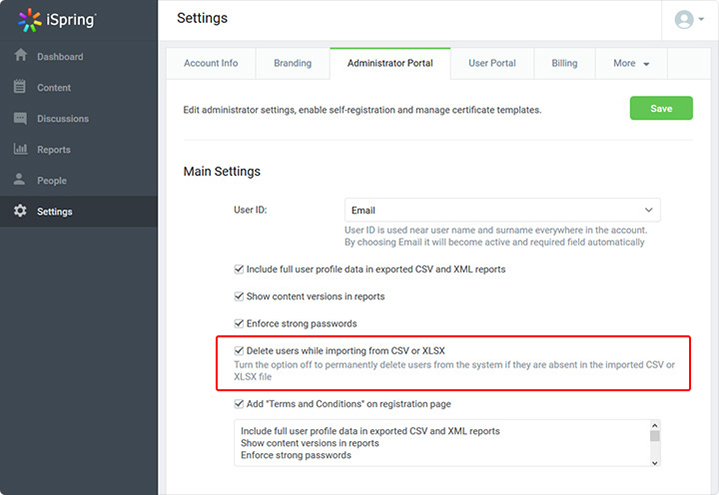This screenshot has height=495, width=719.
Task: Open Dashboard in the sidebar
Action: (x=78, y=56)
